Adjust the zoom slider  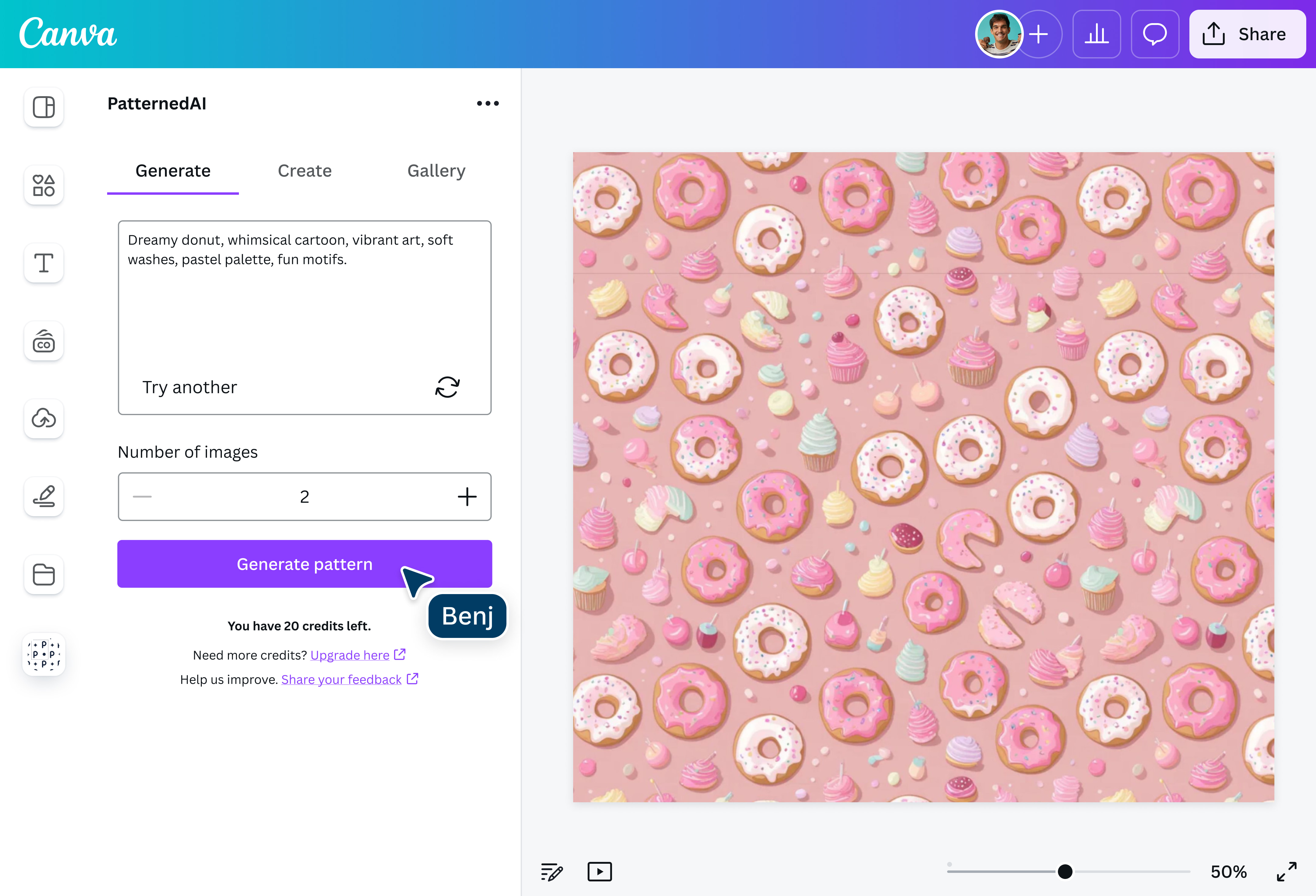1065,872
